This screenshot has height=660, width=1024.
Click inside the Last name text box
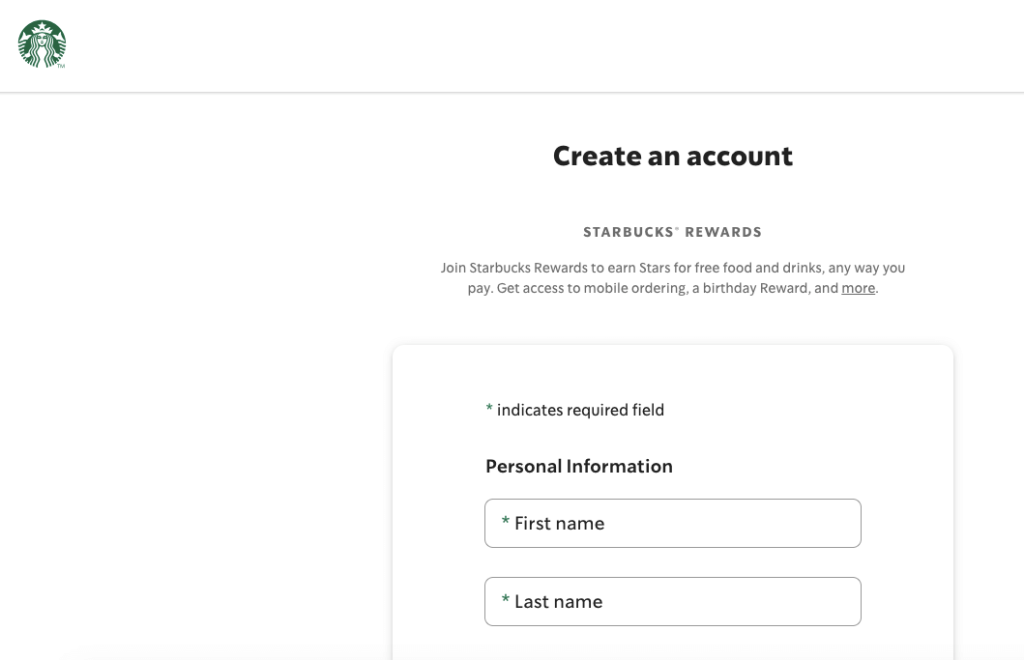(x=672, y=601)
